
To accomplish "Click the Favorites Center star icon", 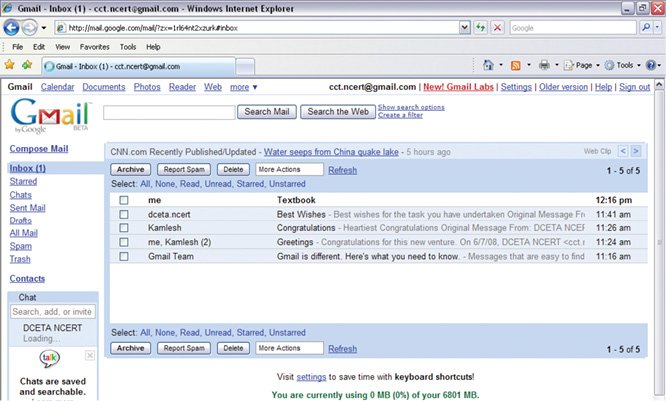I will click(9, 65).
